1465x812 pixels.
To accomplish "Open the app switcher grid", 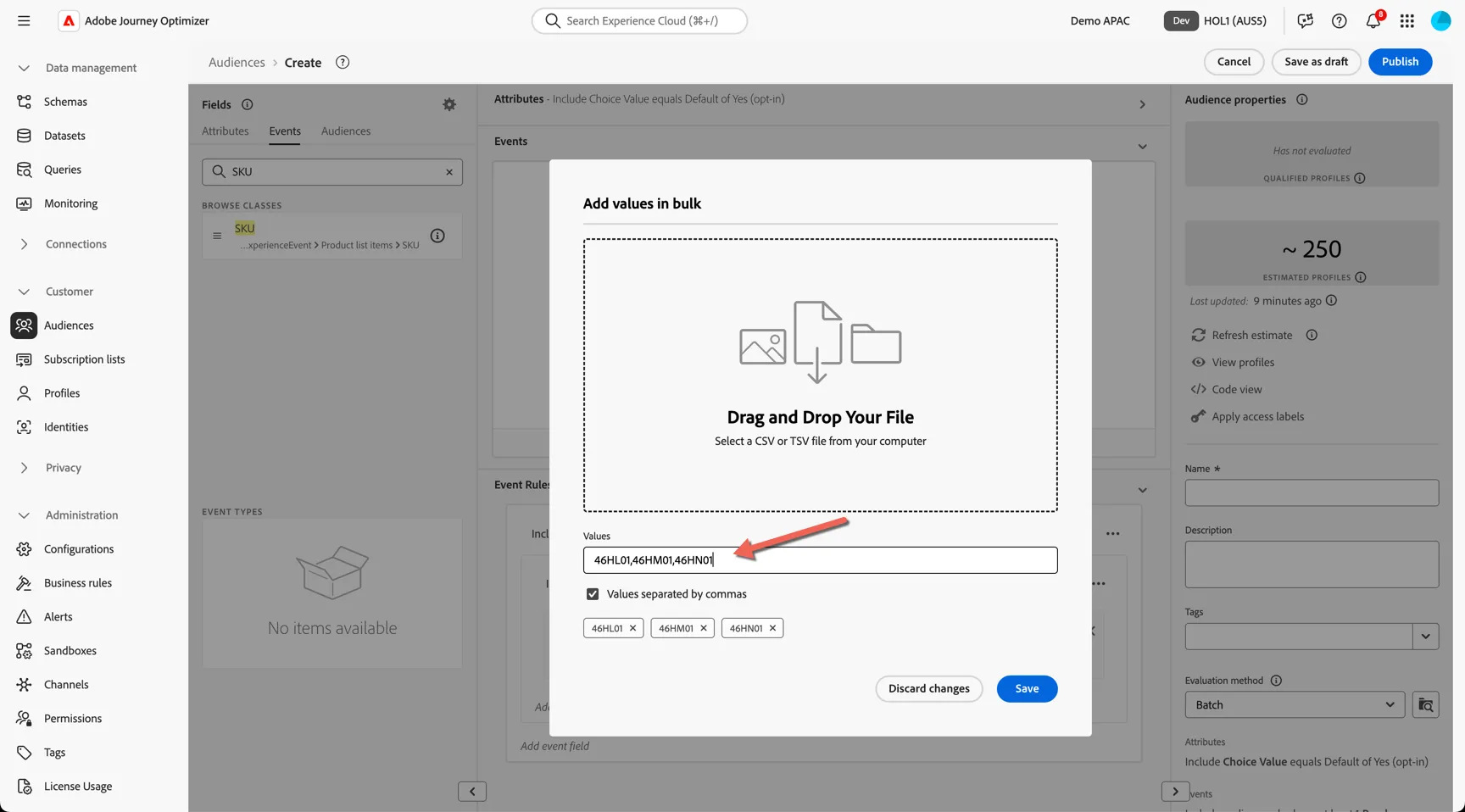I will pyautogui.click(x=1407, y=20).
